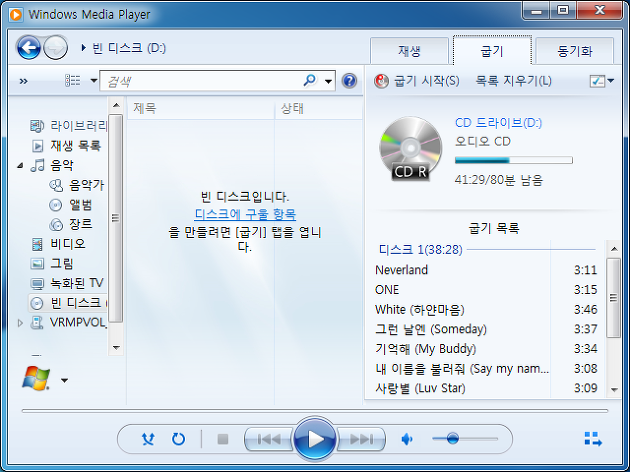
Task: Select the ONE track
Action: click(486, 290)
